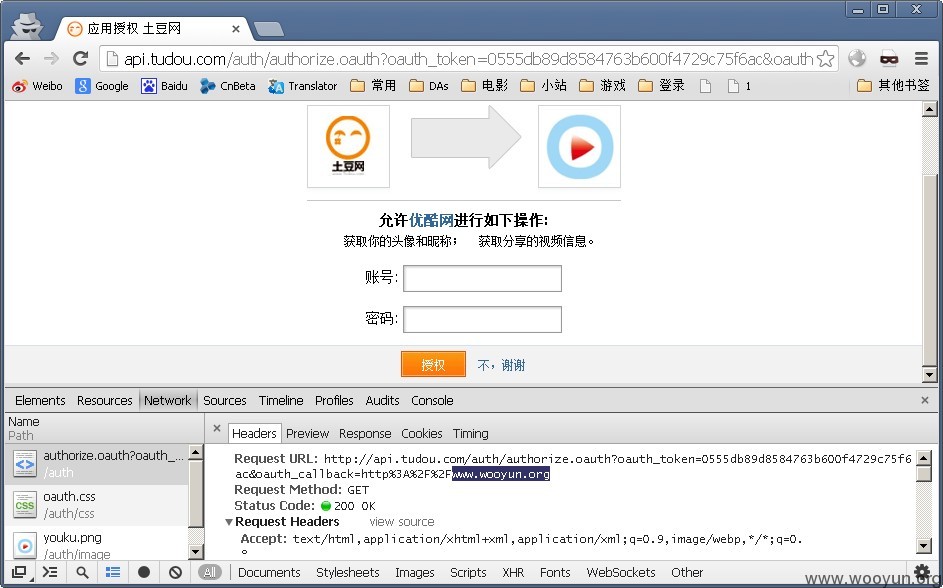Viewport: 943px width, 588px height.
Task: Open the unnamed blank page bookmark
Action: tap(705, 86)
